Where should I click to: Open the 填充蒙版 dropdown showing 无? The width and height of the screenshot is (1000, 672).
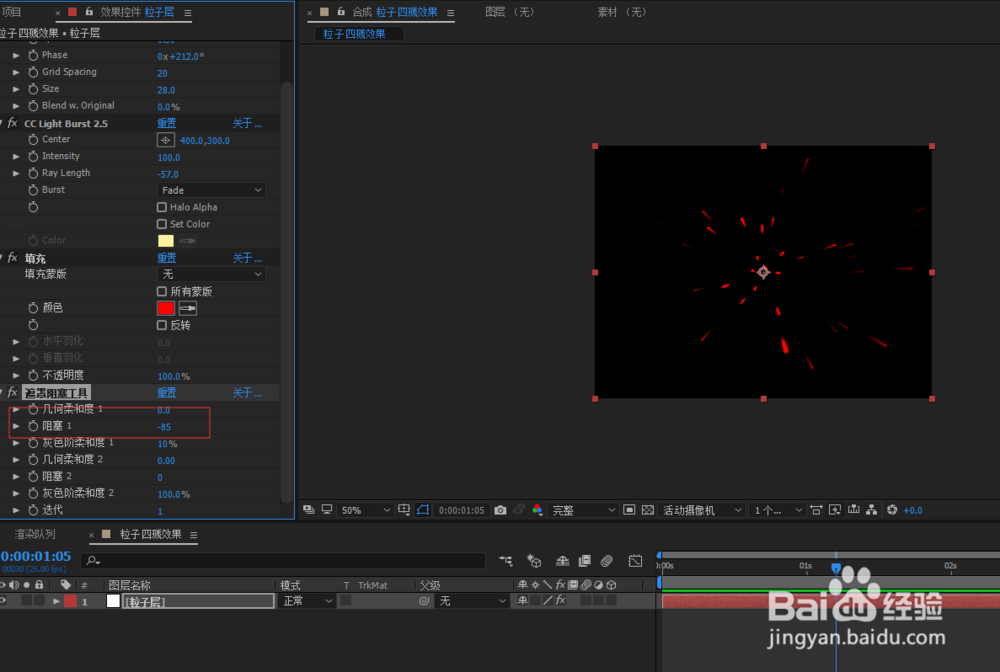[x=211, y=274]
